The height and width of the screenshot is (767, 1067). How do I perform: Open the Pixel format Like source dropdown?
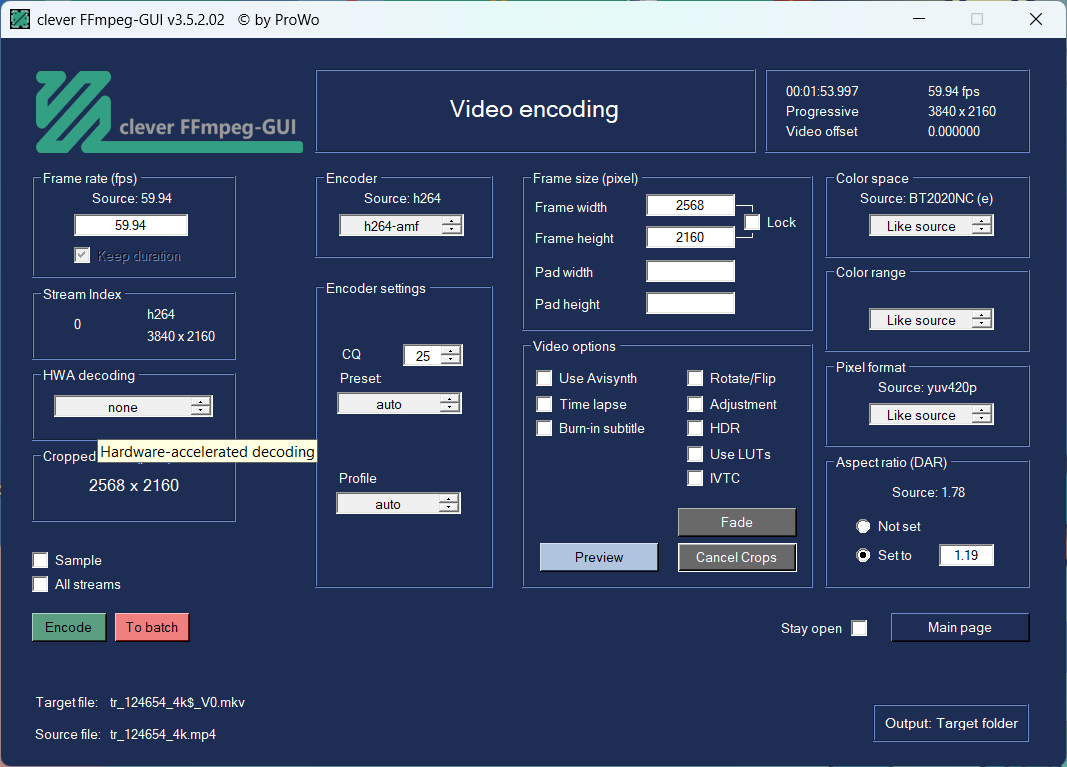[931, 414]
